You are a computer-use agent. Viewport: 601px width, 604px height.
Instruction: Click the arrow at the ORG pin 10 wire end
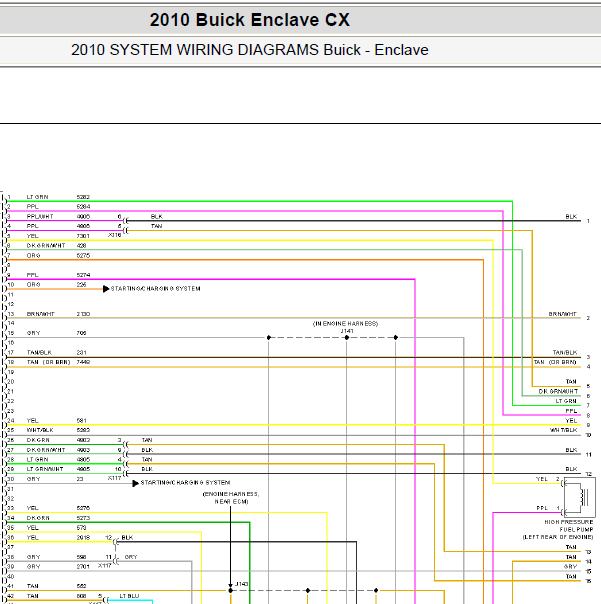coord(106,289)
